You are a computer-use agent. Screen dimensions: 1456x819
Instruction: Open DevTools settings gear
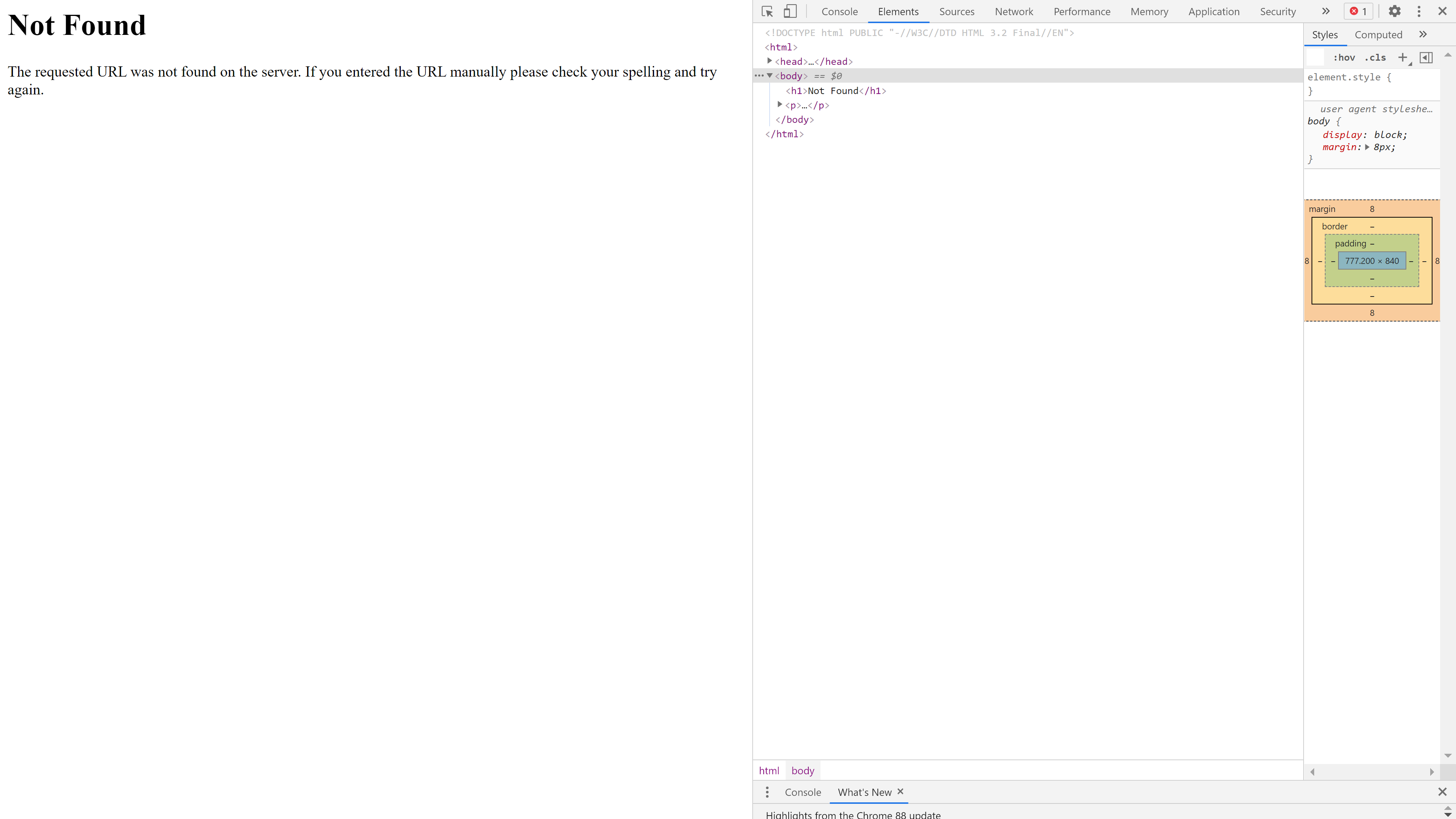coord(1395,11)
